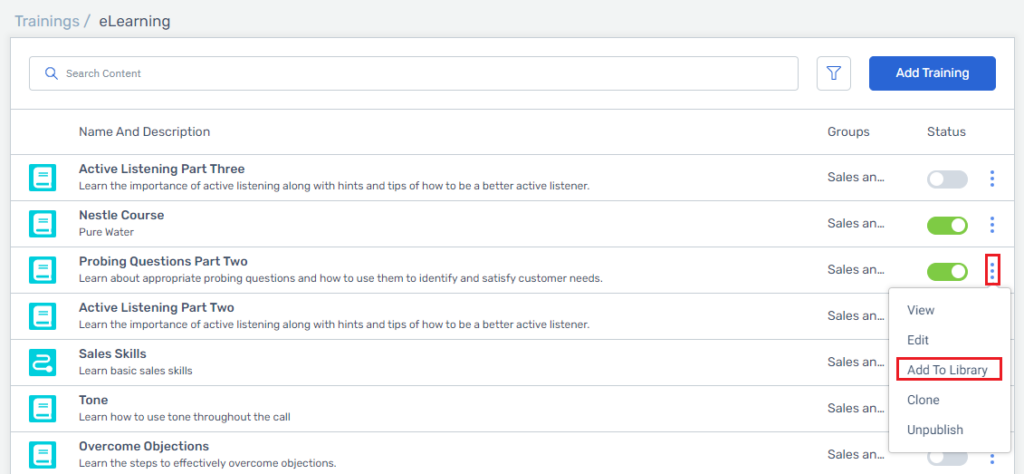This screenshot has height=474, width=1024.
Task: Focus the Search Content input field
Action: (413, 73)
